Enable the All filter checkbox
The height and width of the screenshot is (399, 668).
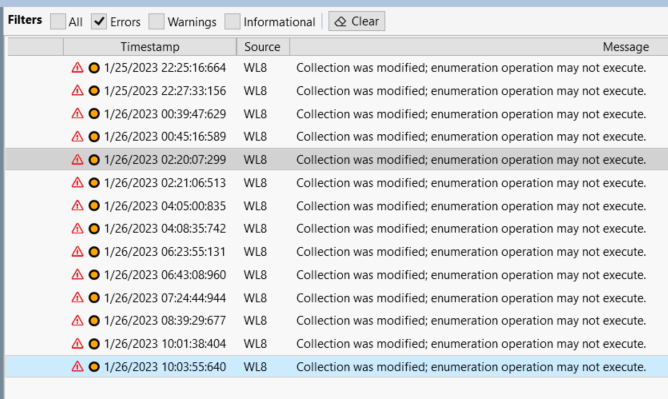click(x=58, y=21)
